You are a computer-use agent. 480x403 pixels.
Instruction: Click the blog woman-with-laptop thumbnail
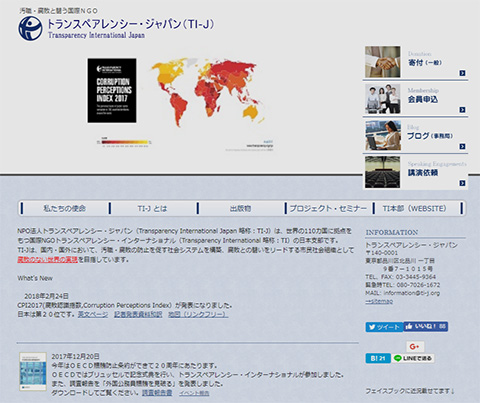tap(382, 136)
